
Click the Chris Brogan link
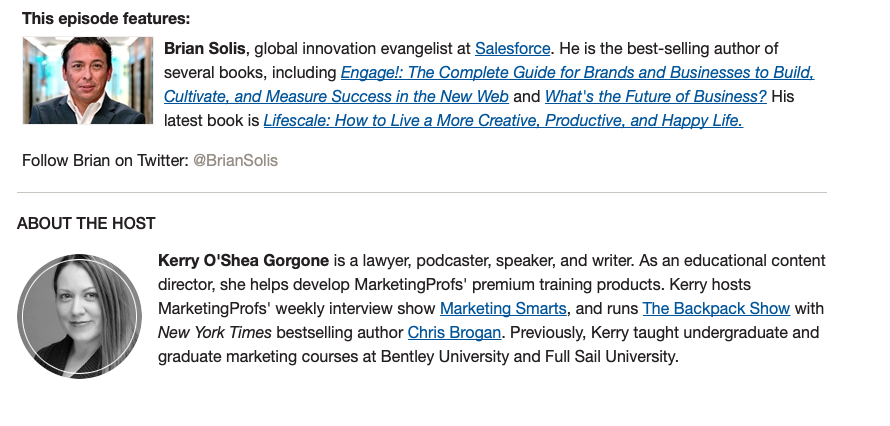454,332
